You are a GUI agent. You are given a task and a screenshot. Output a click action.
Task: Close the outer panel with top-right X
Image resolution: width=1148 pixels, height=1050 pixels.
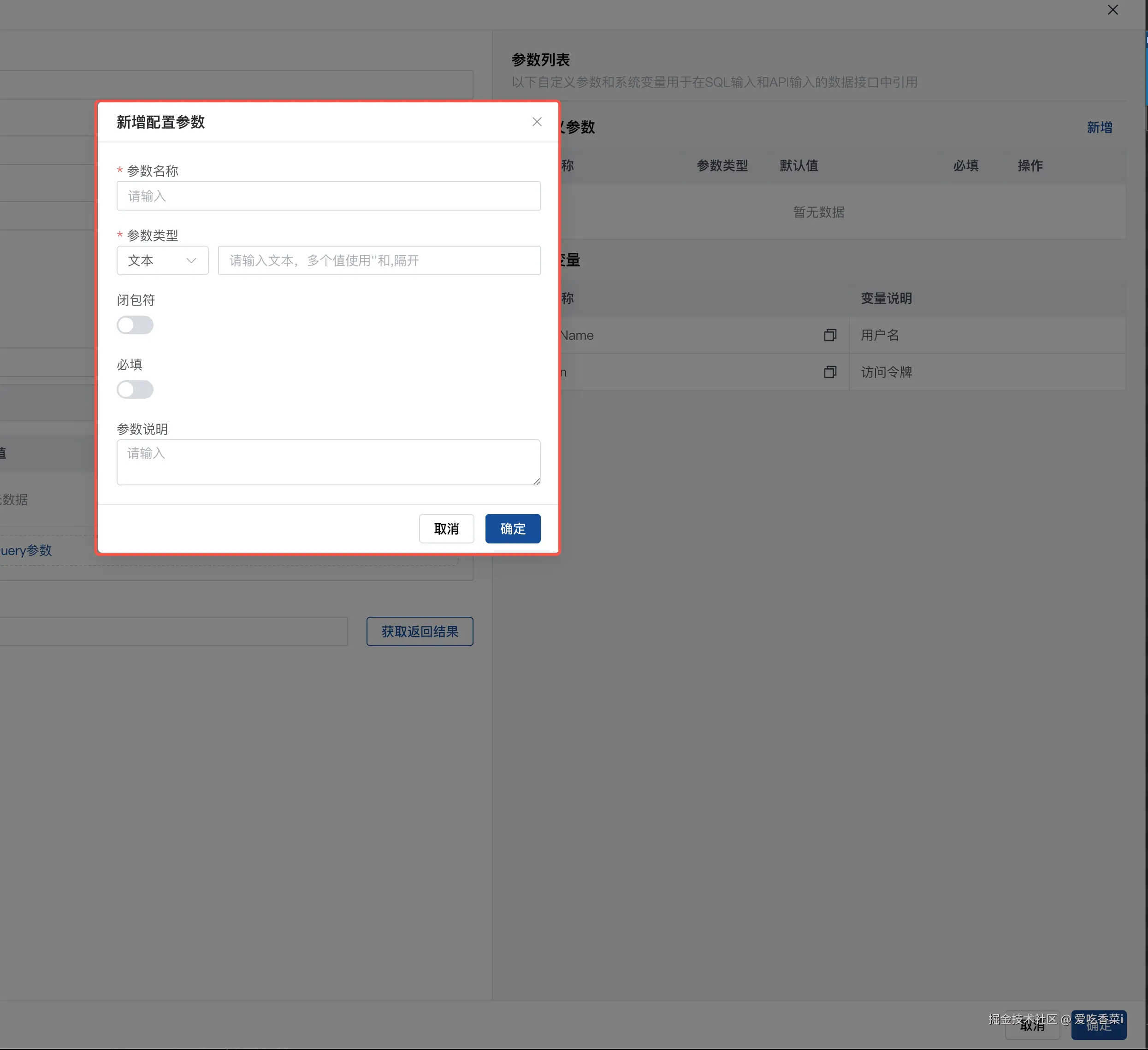point(1112,10)
